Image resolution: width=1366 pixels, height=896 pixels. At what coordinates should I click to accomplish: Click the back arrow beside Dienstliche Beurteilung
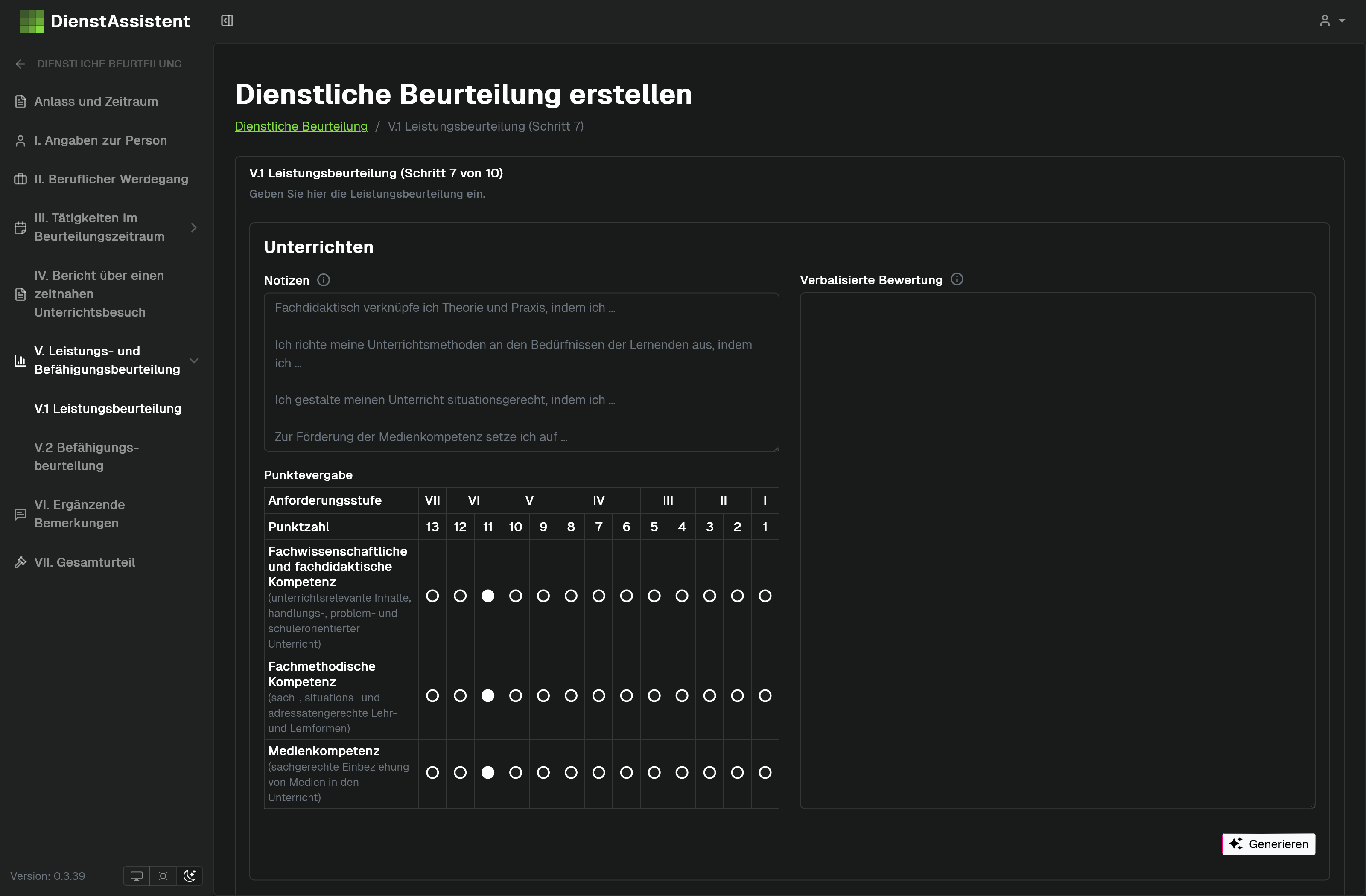pos(20,64)
